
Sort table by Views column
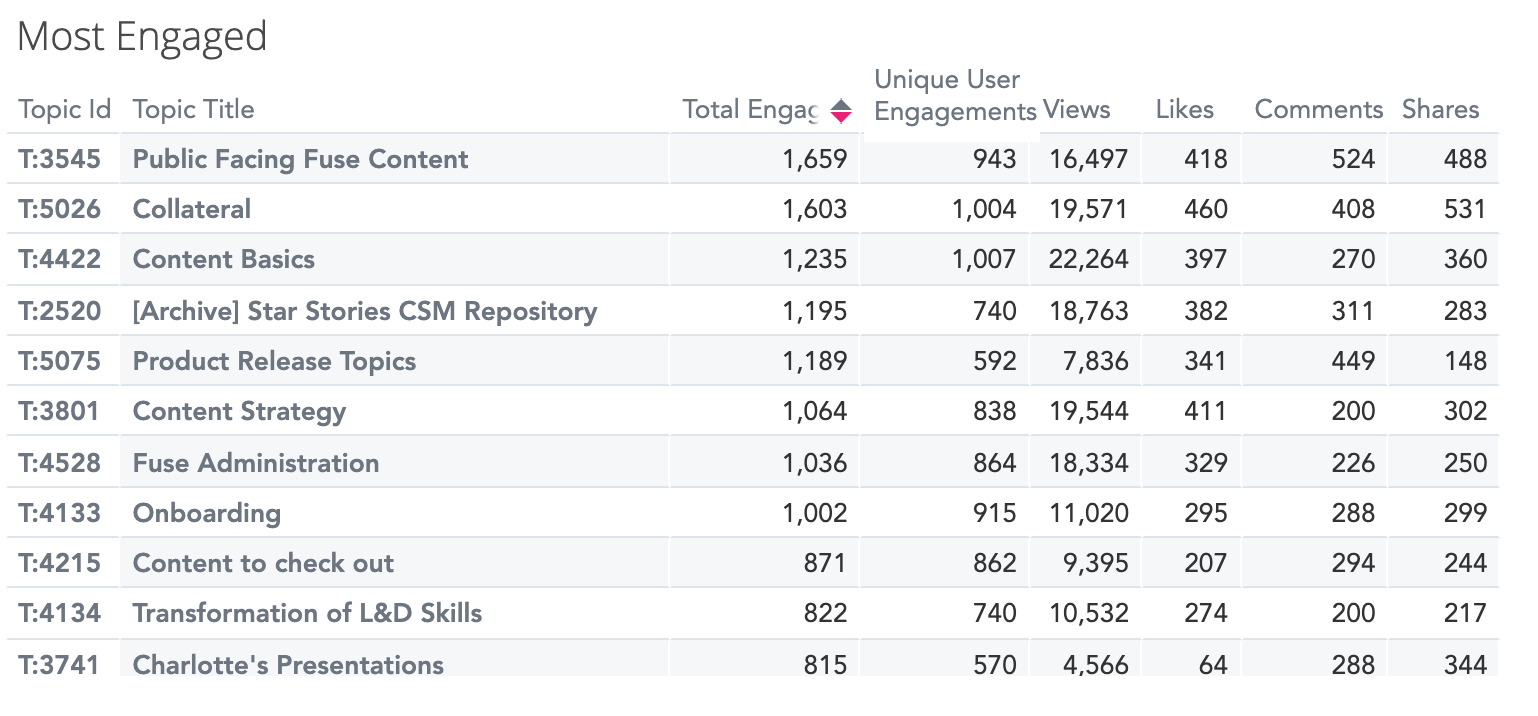click(1076, 110)
